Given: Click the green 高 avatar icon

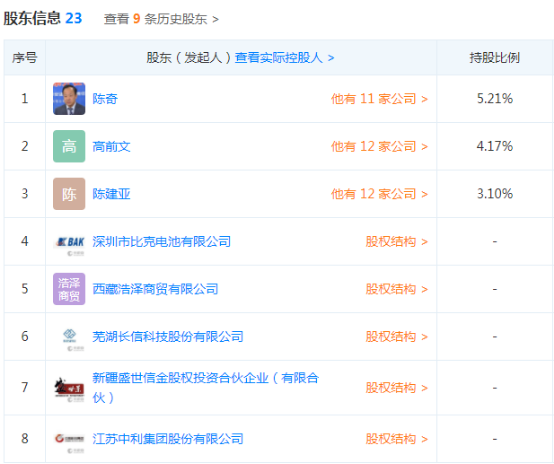Looking at the screenshot, I should point(69,146).
